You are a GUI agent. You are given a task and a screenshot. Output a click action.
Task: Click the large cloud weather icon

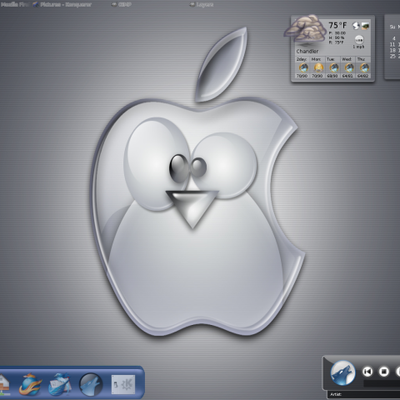tap(305, 28)
